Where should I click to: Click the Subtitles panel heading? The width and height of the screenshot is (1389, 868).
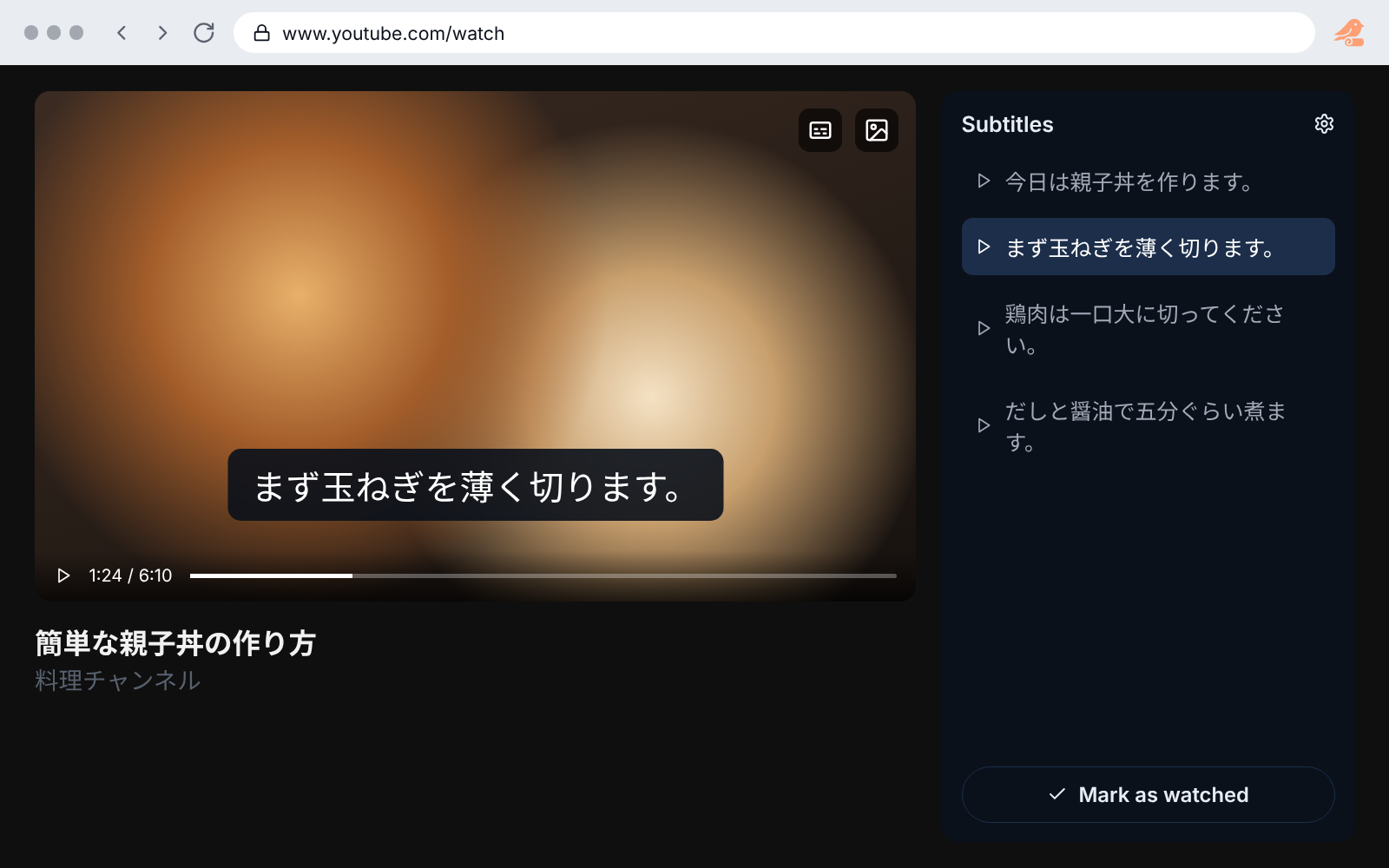[1007, 124]
